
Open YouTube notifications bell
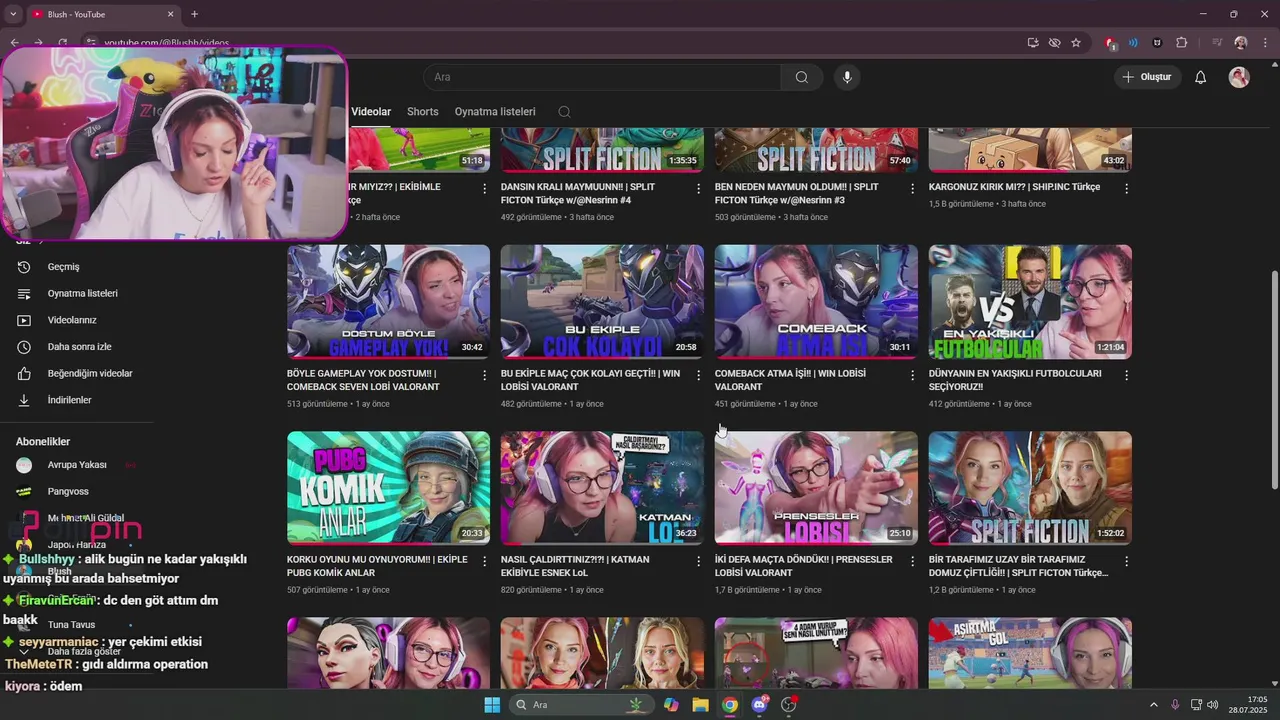[1200, 77]
